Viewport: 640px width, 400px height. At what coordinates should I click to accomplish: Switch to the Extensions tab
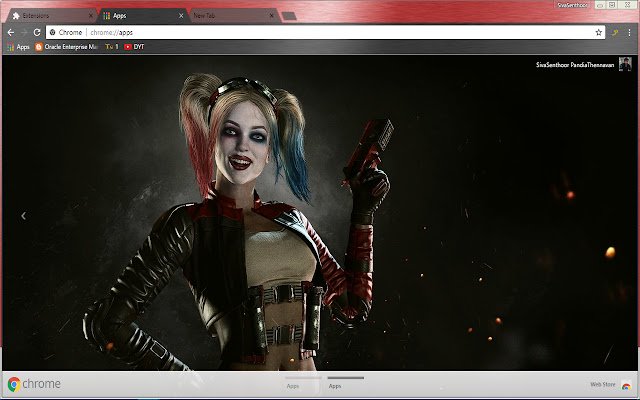pos(52,16)
